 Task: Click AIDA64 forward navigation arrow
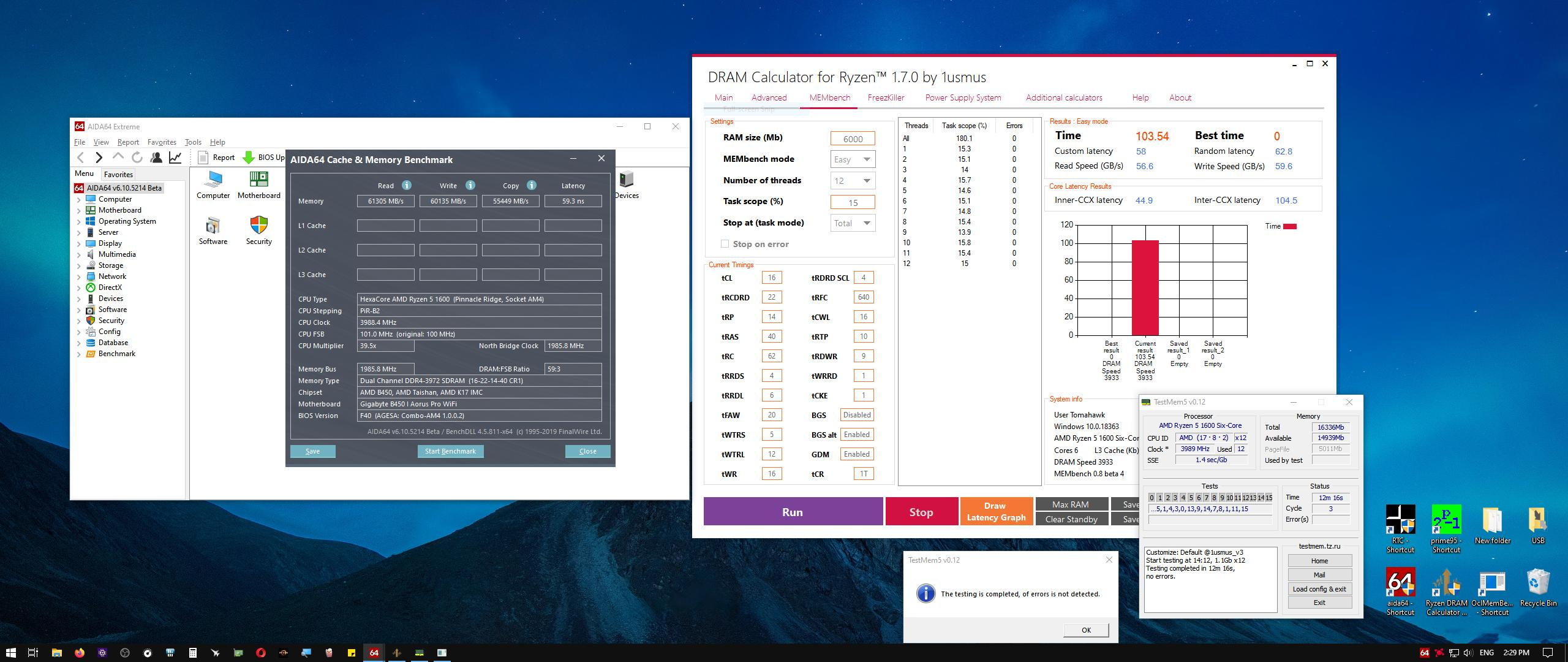point(99,158)
